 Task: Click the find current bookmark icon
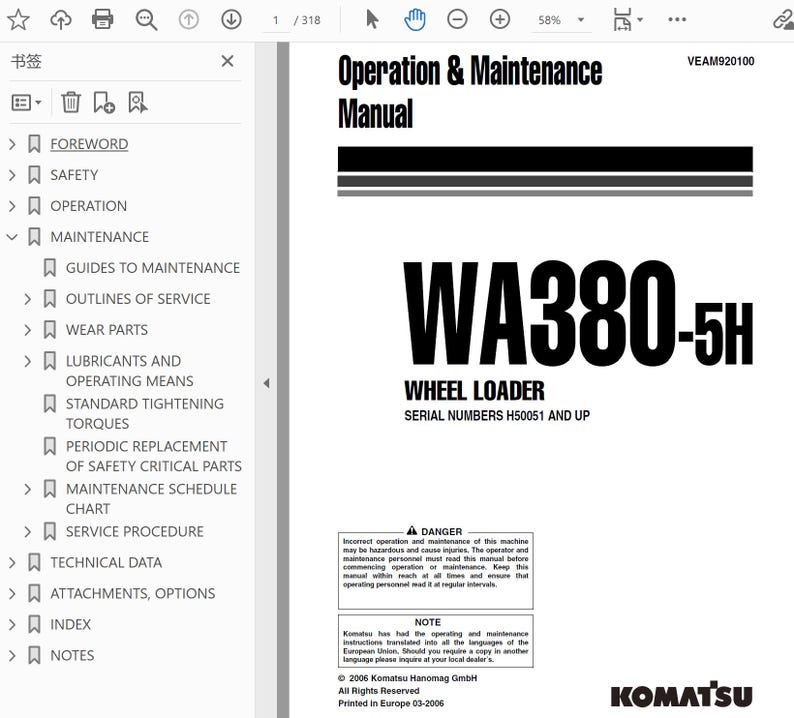[138, 102]
